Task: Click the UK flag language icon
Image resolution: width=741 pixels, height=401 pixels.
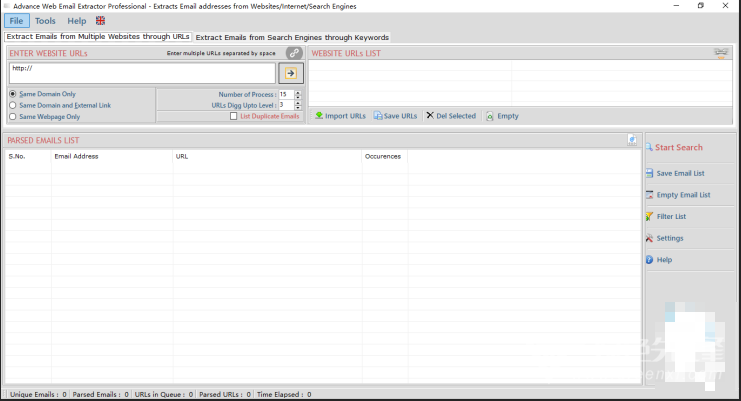Action: 100,20
